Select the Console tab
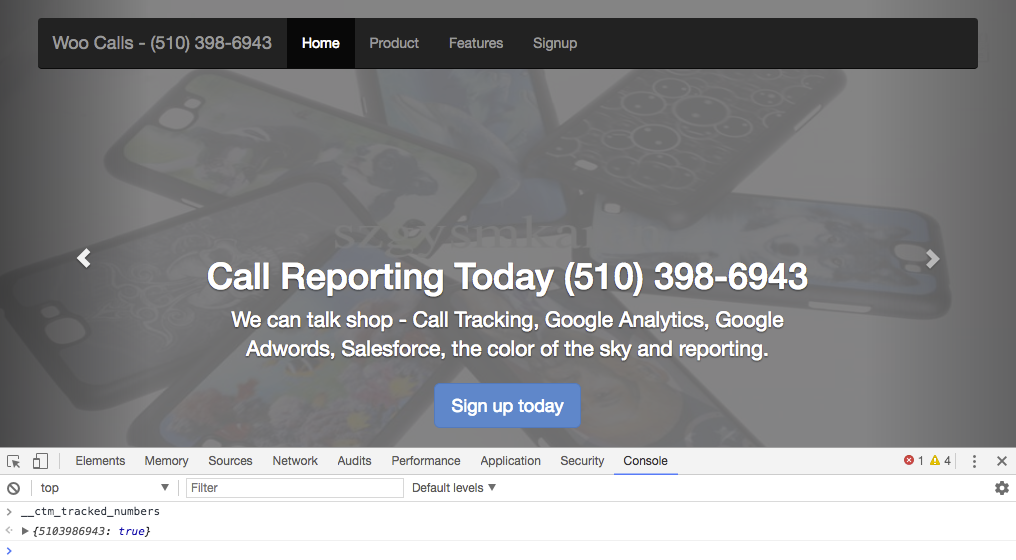 tap(645, 461)
